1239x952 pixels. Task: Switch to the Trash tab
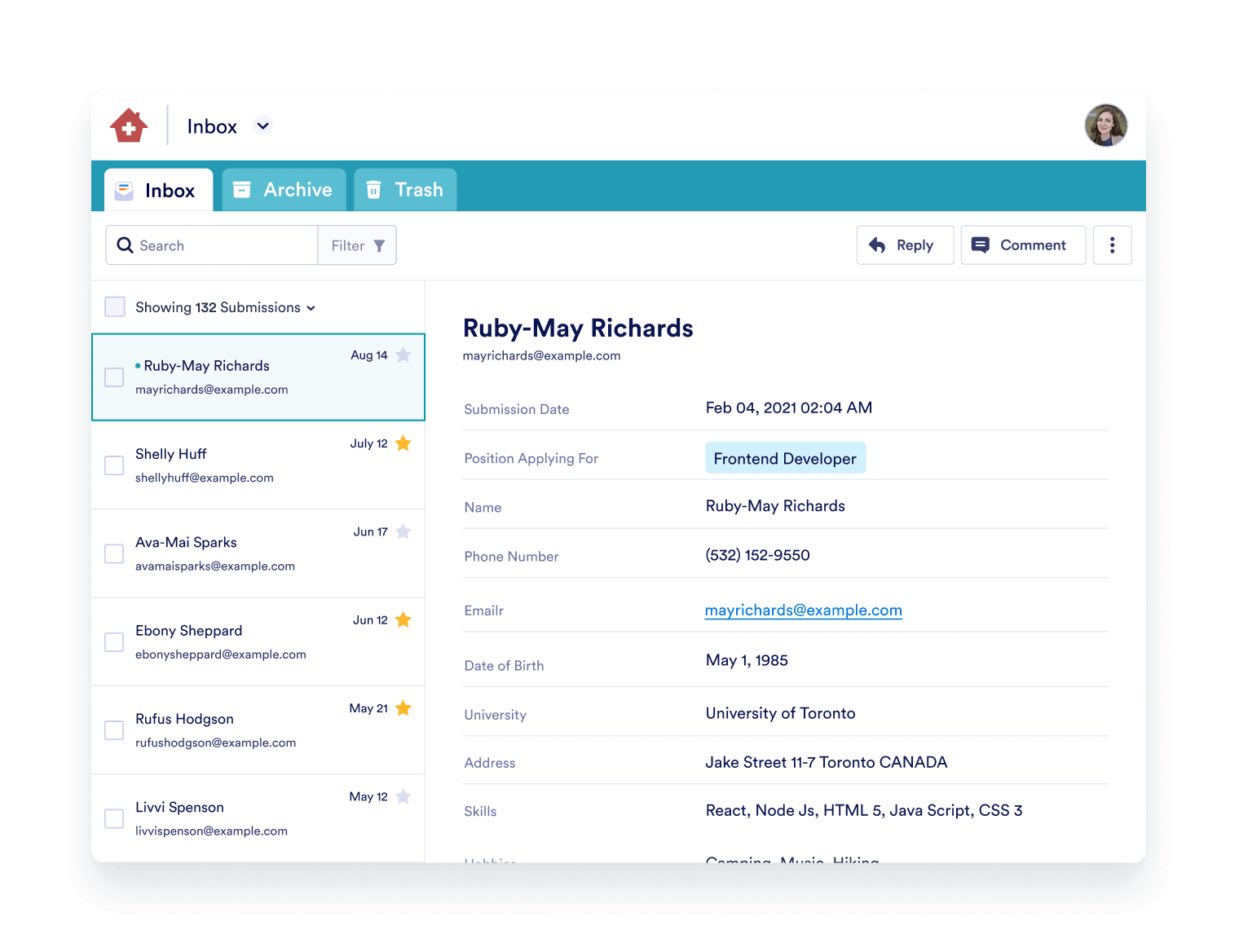[405, 190]
